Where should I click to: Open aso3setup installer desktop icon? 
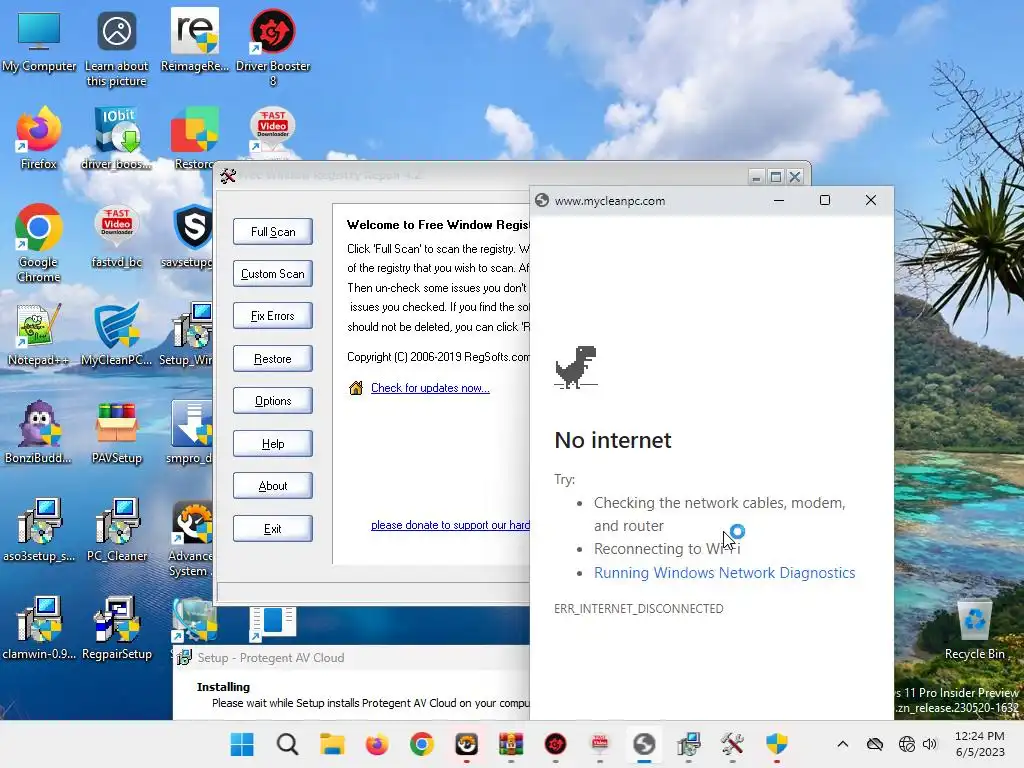point(39,530)
